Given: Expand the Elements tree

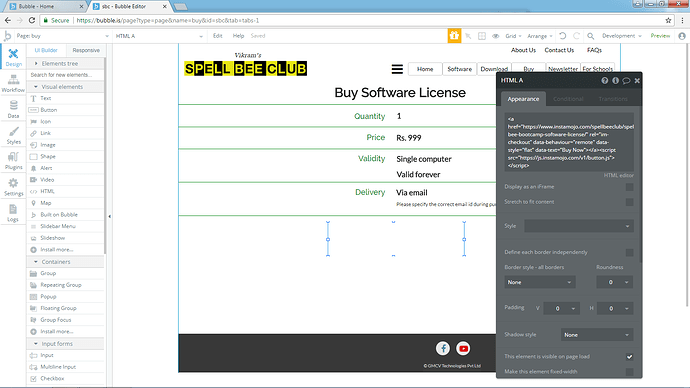Looking at the screenshot, I should pyautogui.click(x=65, y=63).
